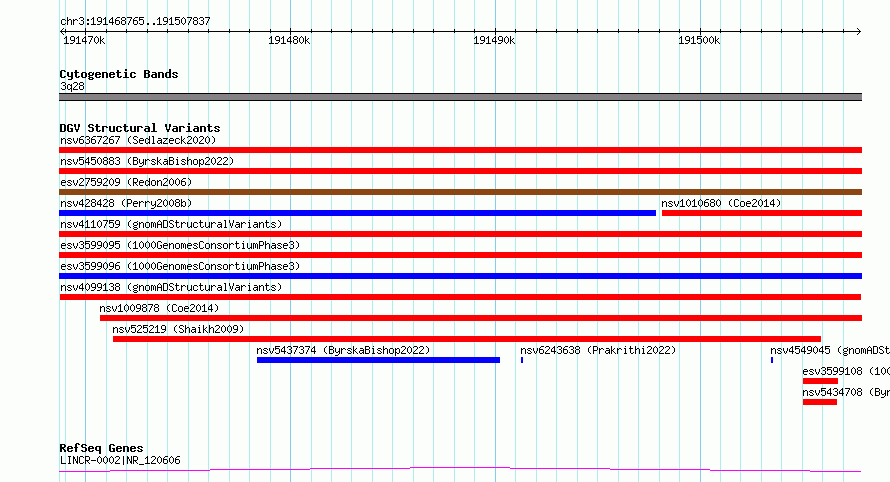Viewport: 890px width, 482px height.
Task: Select the nsv5450883 red variant bar
Action: pyautogui.click(x=460, y=171)
